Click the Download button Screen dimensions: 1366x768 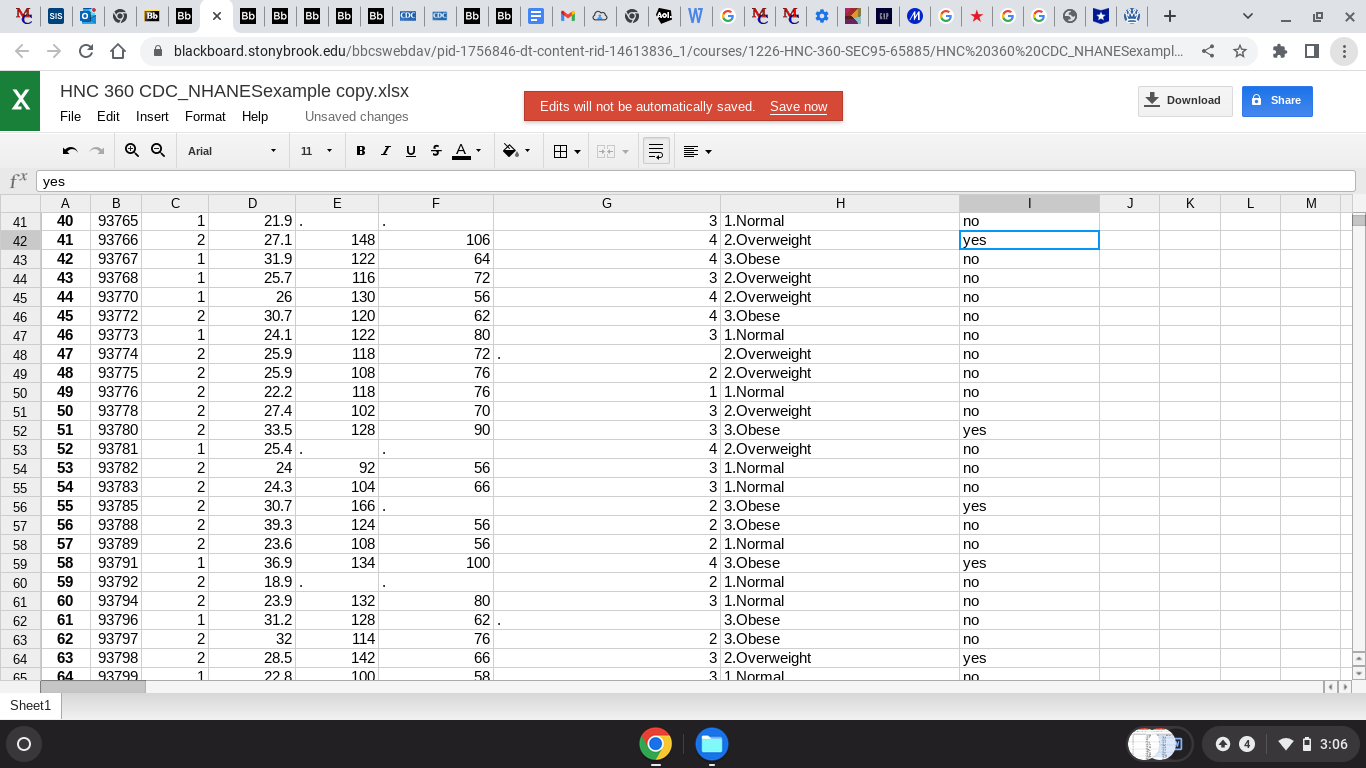[x=1185, y=100]
